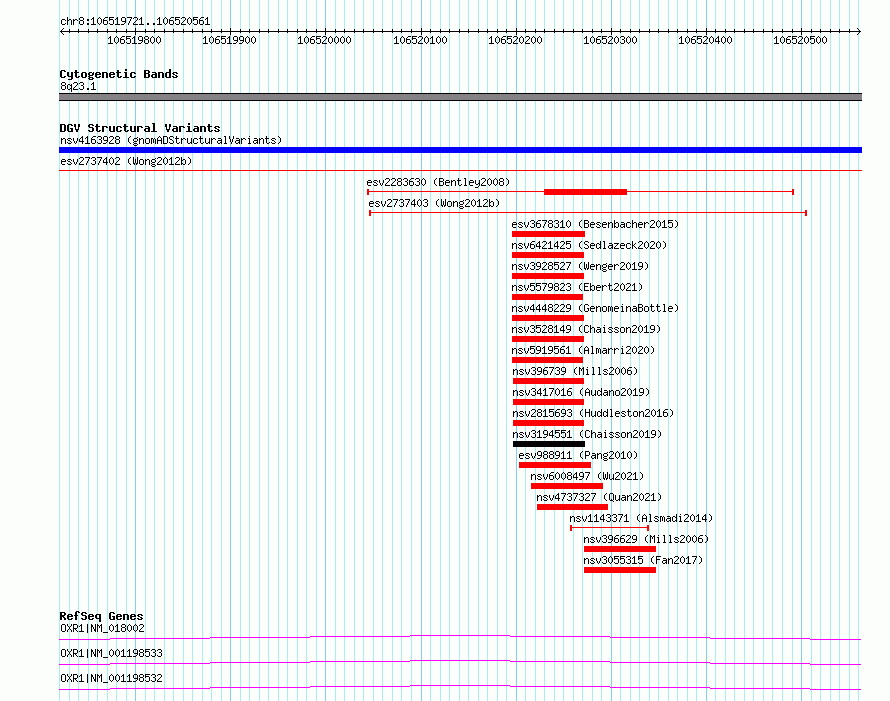The image size is (890, 701).
Task: Click the esv2737403 thin red span line
Action: pos(588,213)
